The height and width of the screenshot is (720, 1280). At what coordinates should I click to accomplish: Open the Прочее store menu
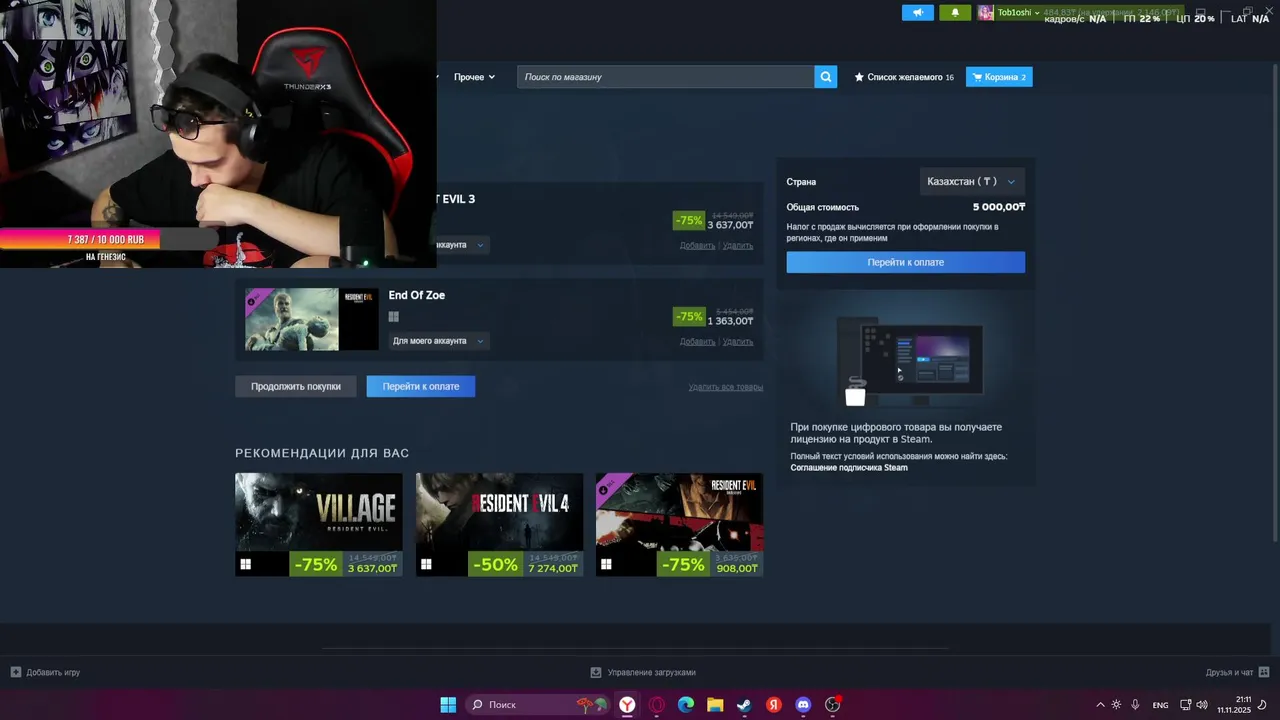click(x=474, y=77)
